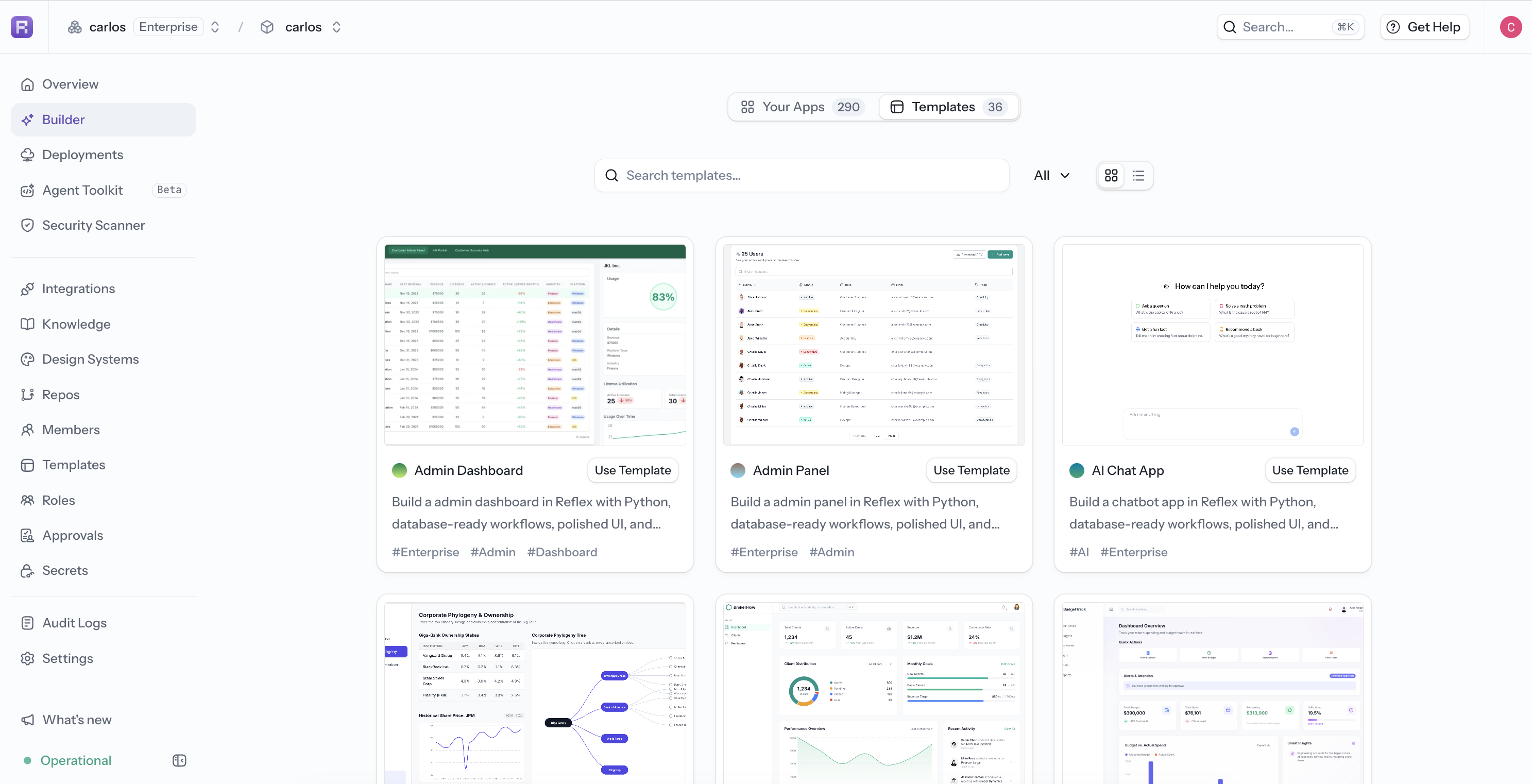Open the Corporate Phylogeny template thumbnail

(535, 692)
